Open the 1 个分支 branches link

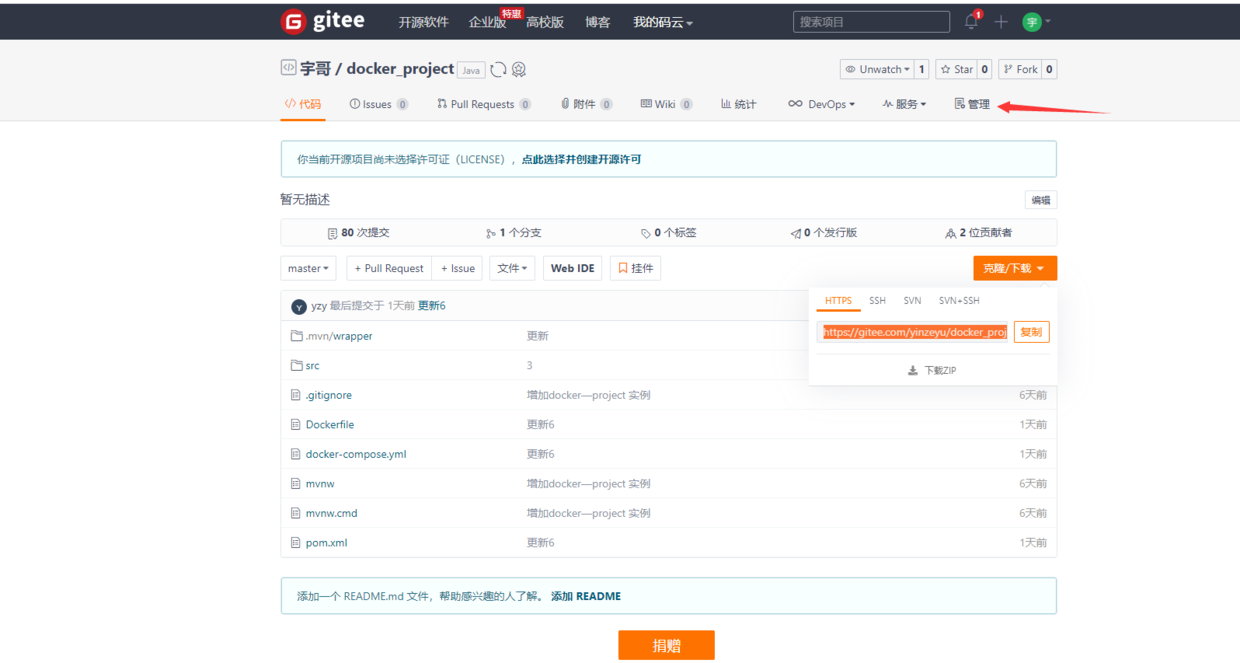[x=513, y=233]
